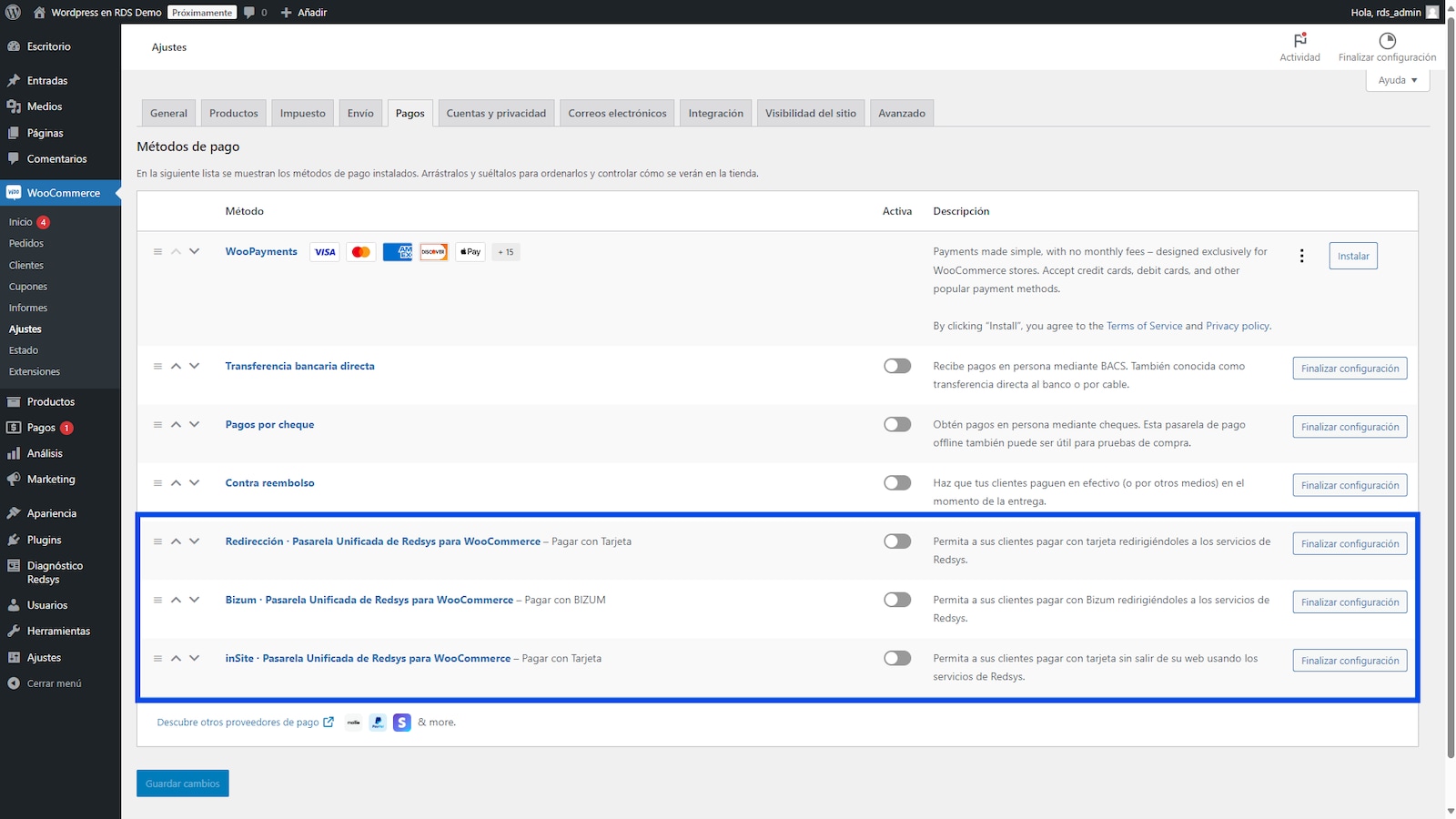Open the rds_admin user avatar
The image size is (1456, 819).
[1432, 12]
